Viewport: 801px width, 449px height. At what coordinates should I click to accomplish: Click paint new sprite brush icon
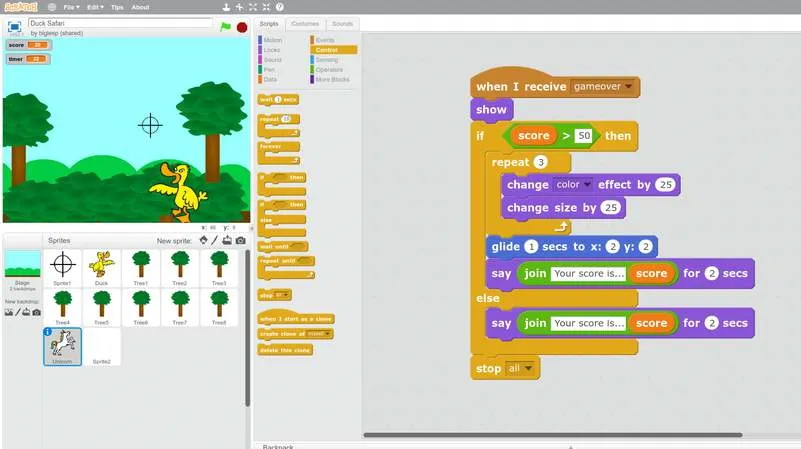tap(215, 240)
